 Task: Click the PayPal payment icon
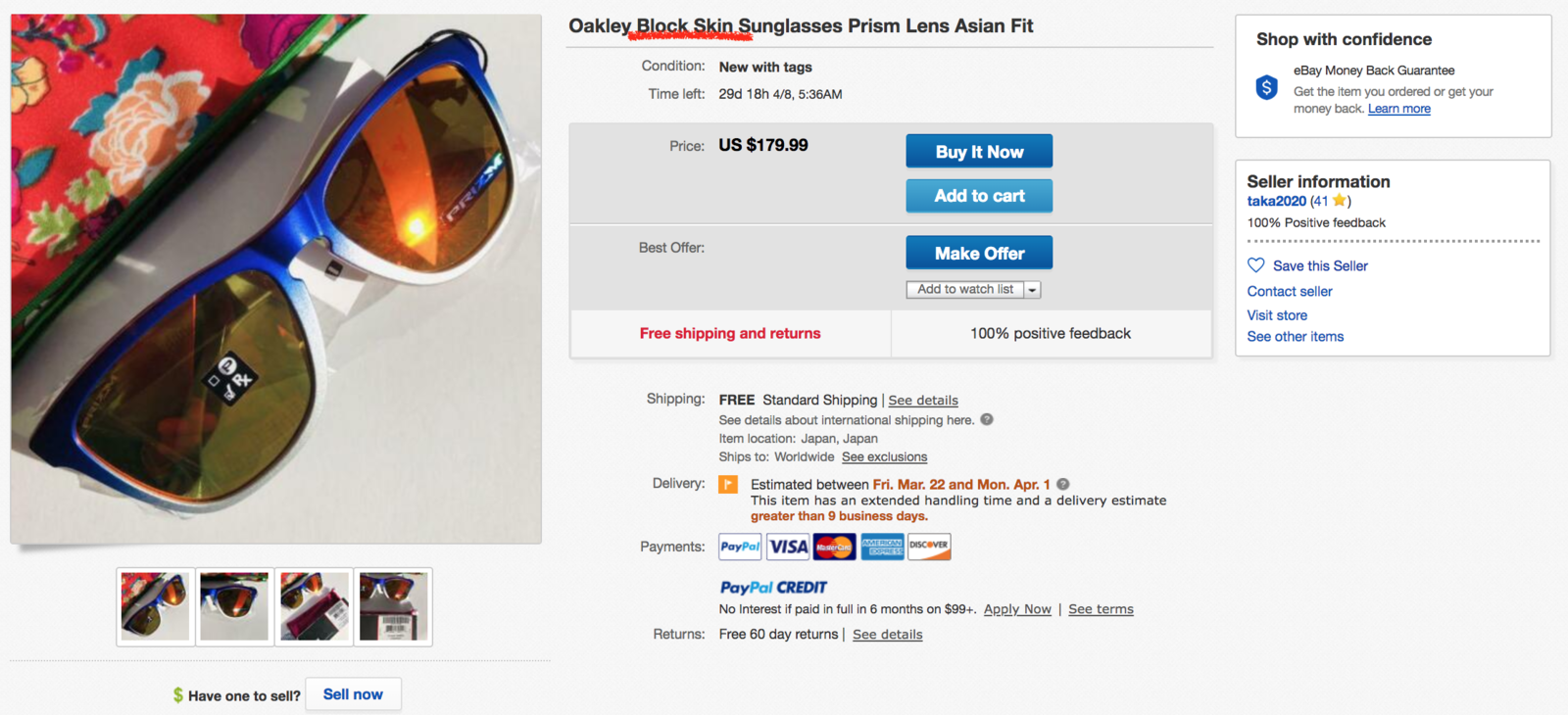click(740, 547)
